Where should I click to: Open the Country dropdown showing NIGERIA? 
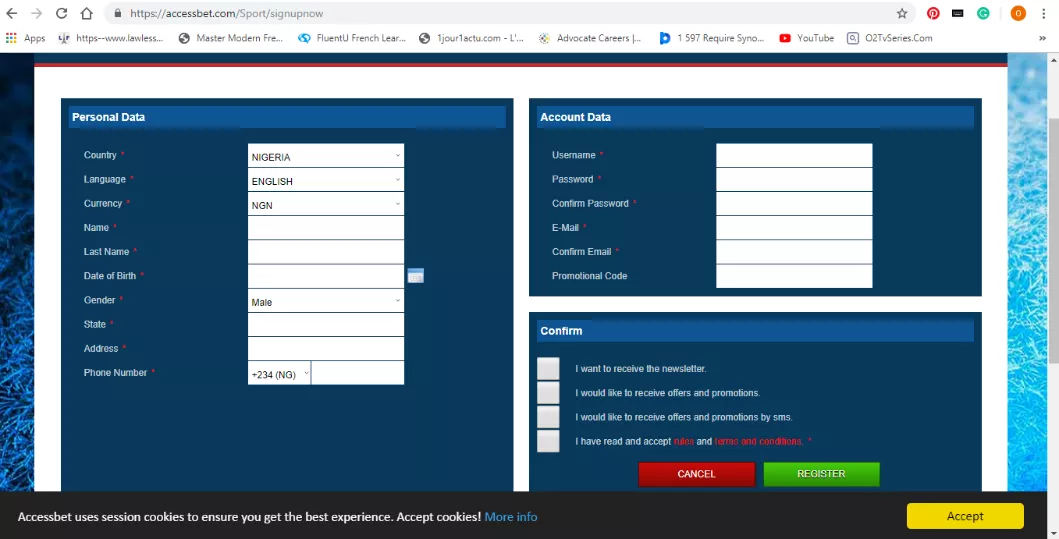[326, 155]
